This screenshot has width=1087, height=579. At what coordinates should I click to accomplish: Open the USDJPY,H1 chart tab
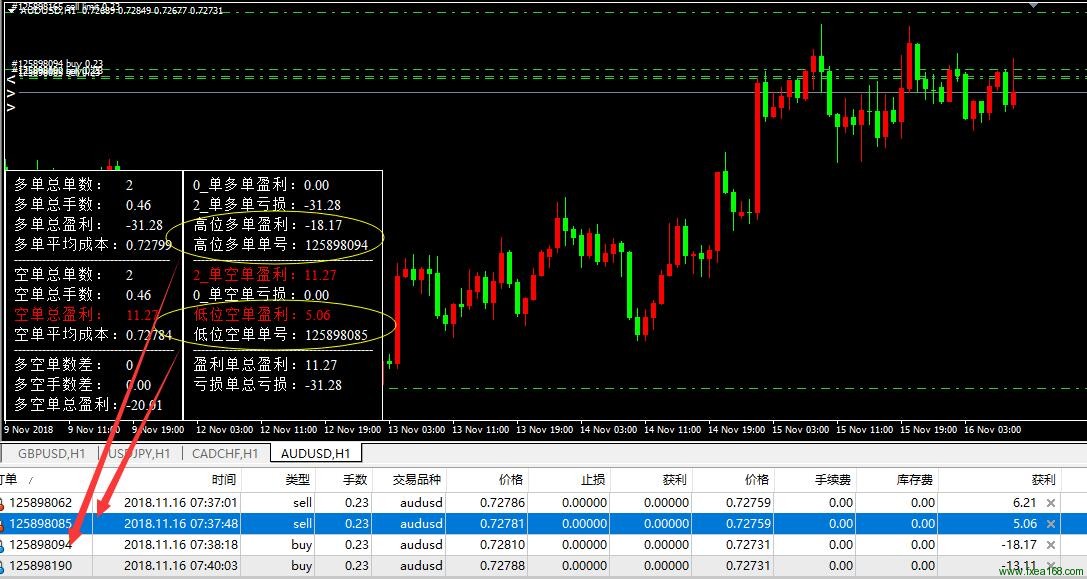[139, 453]
